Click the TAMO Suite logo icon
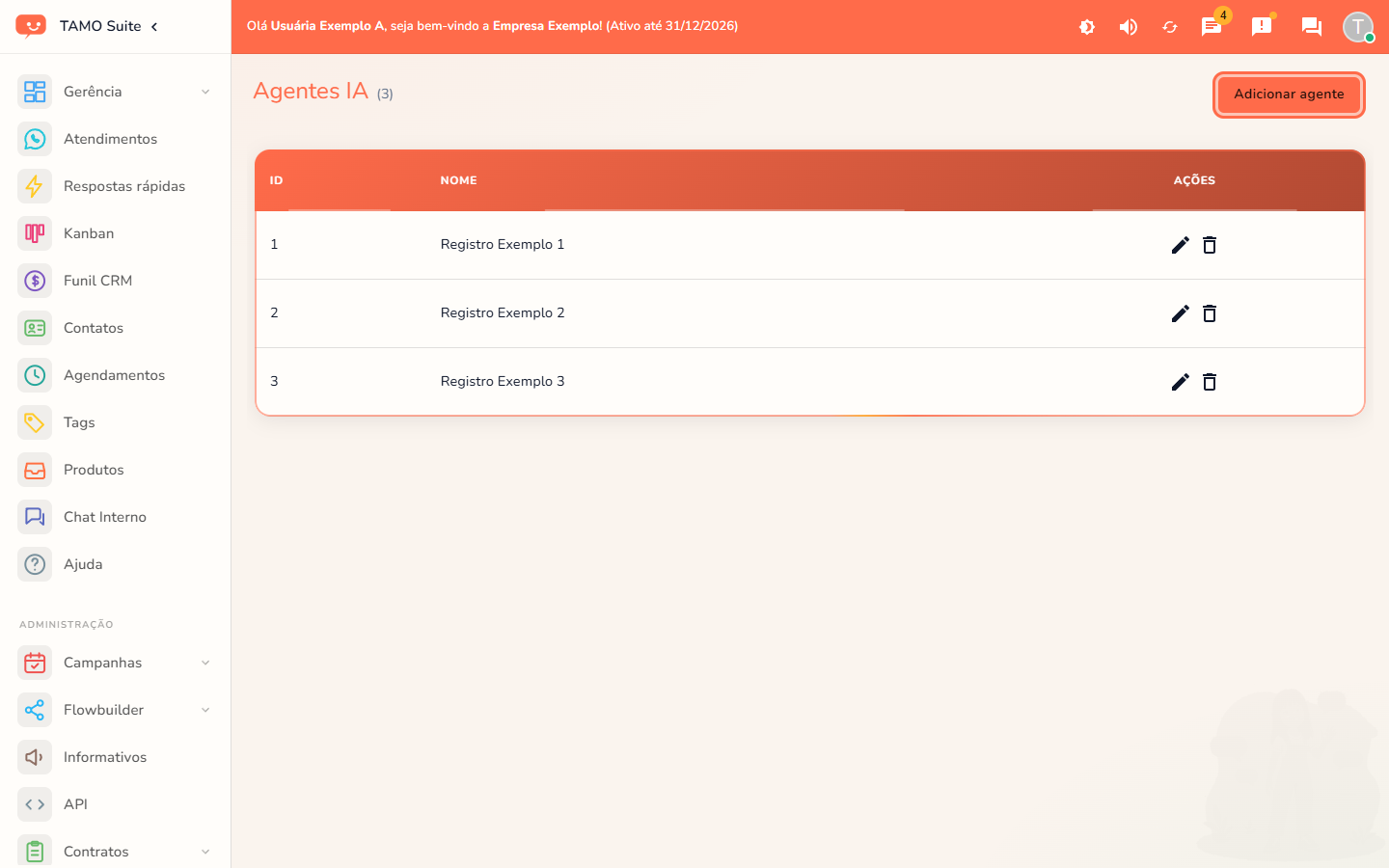 click(x=31, y=26)
